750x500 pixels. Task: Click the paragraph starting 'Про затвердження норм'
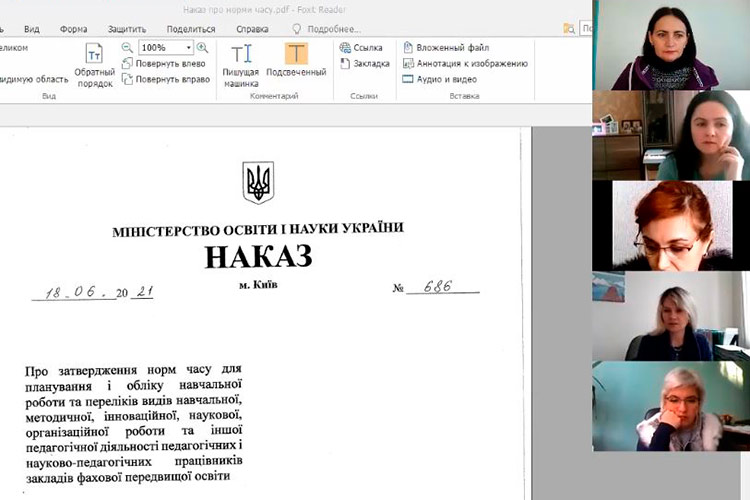[134, 423]
